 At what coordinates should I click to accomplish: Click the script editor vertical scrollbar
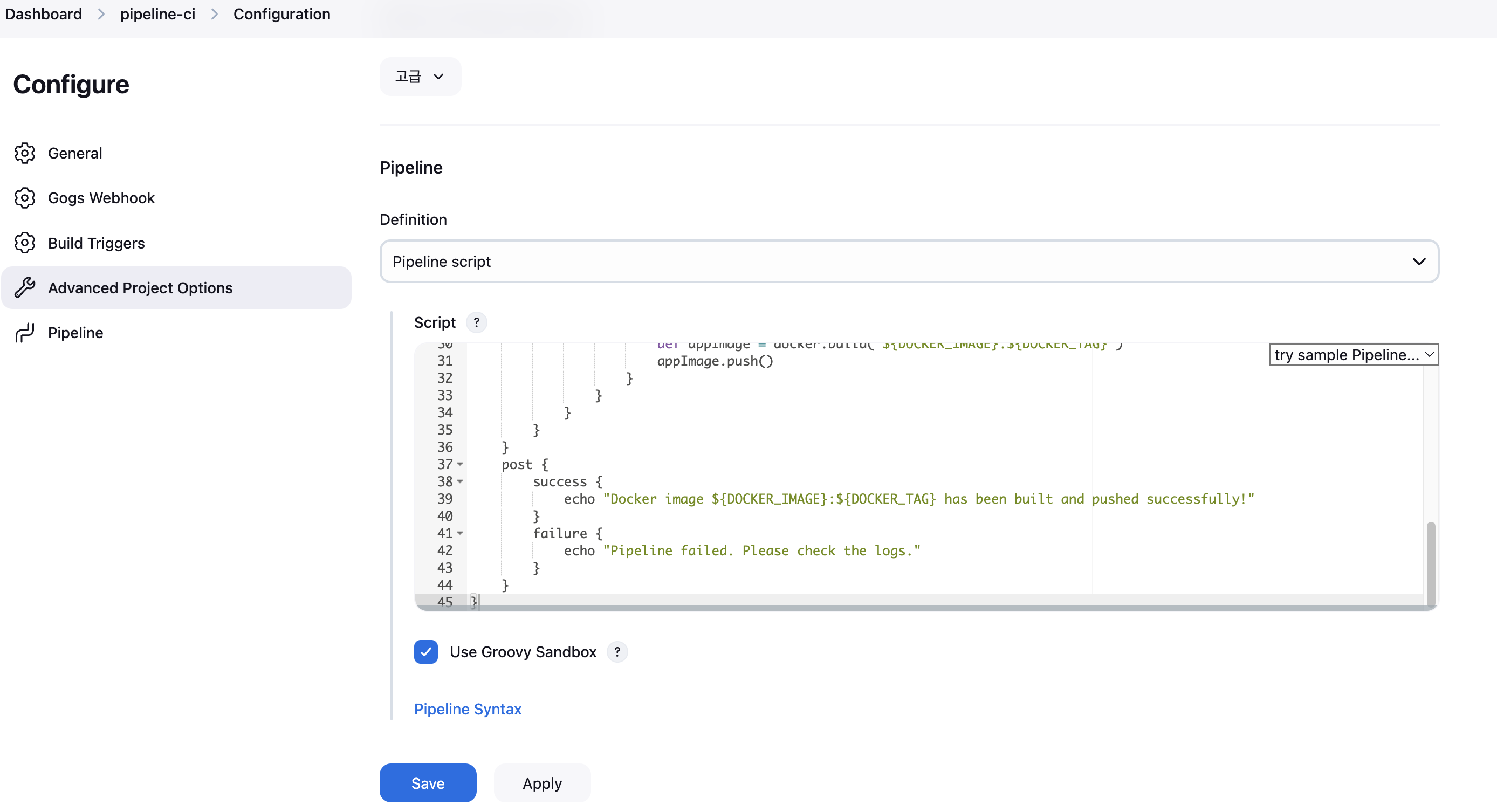coord(1431,564)
